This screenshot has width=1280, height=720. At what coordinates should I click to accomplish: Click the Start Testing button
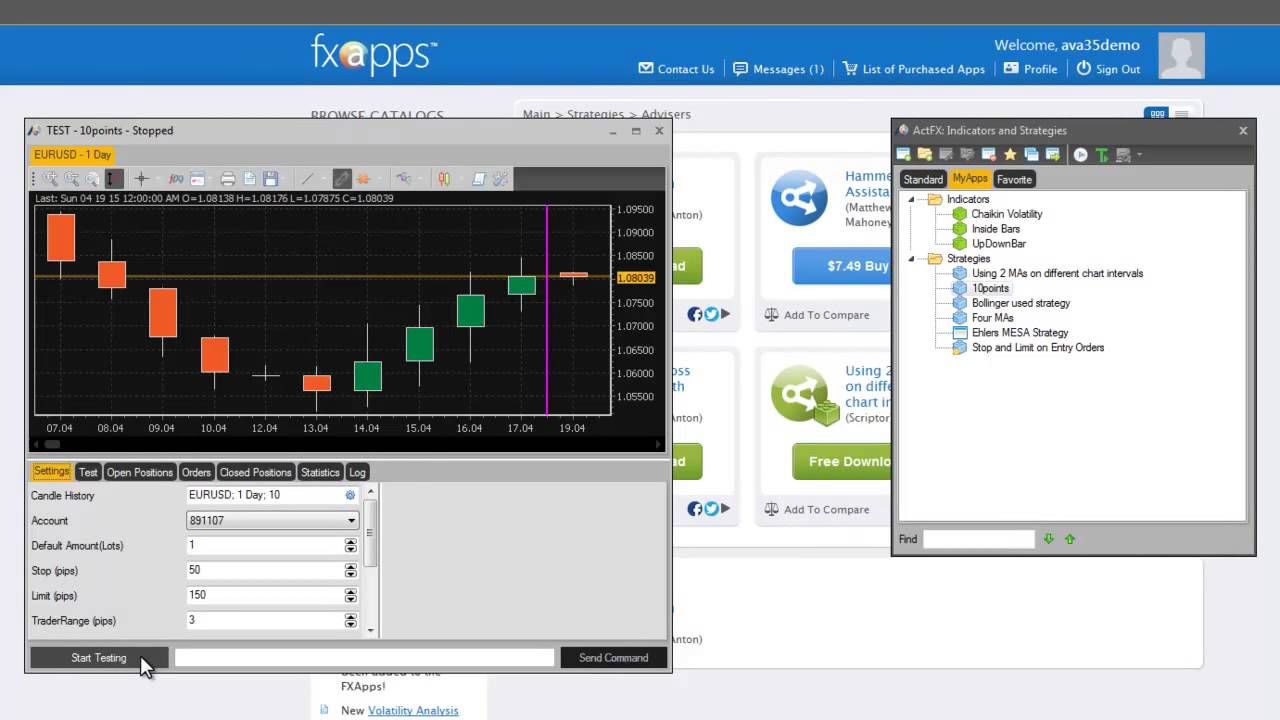tap(99, 657)
